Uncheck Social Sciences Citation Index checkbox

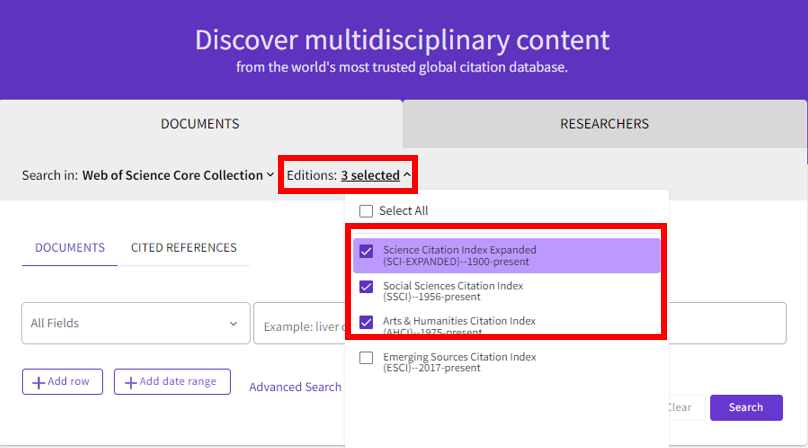pyautogui.click(x=366, y=287)
